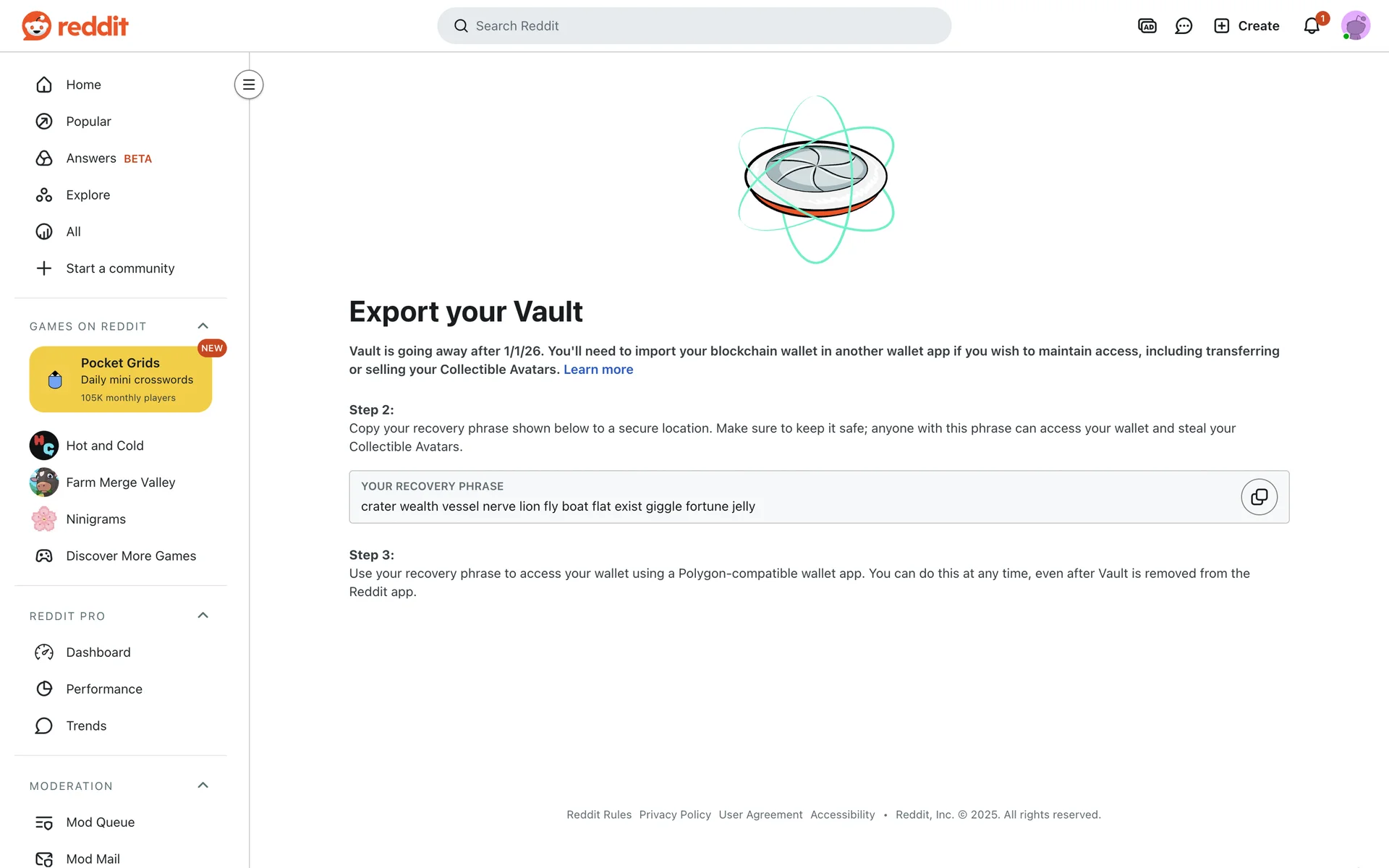
Task: Open the Hot and Cold game
Action: (x=105, y=446)
